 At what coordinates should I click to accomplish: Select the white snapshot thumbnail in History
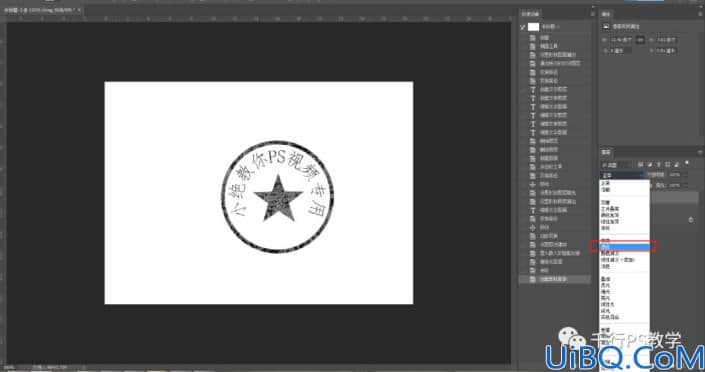[x=533, y=27]
